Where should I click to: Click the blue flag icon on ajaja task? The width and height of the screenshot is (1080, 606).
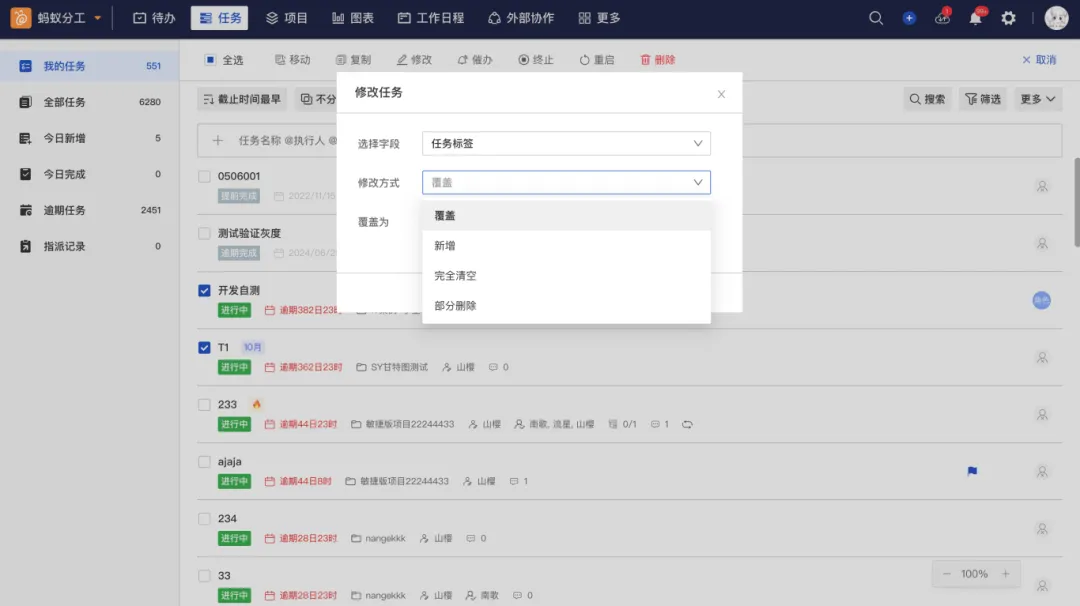point(972,471)
